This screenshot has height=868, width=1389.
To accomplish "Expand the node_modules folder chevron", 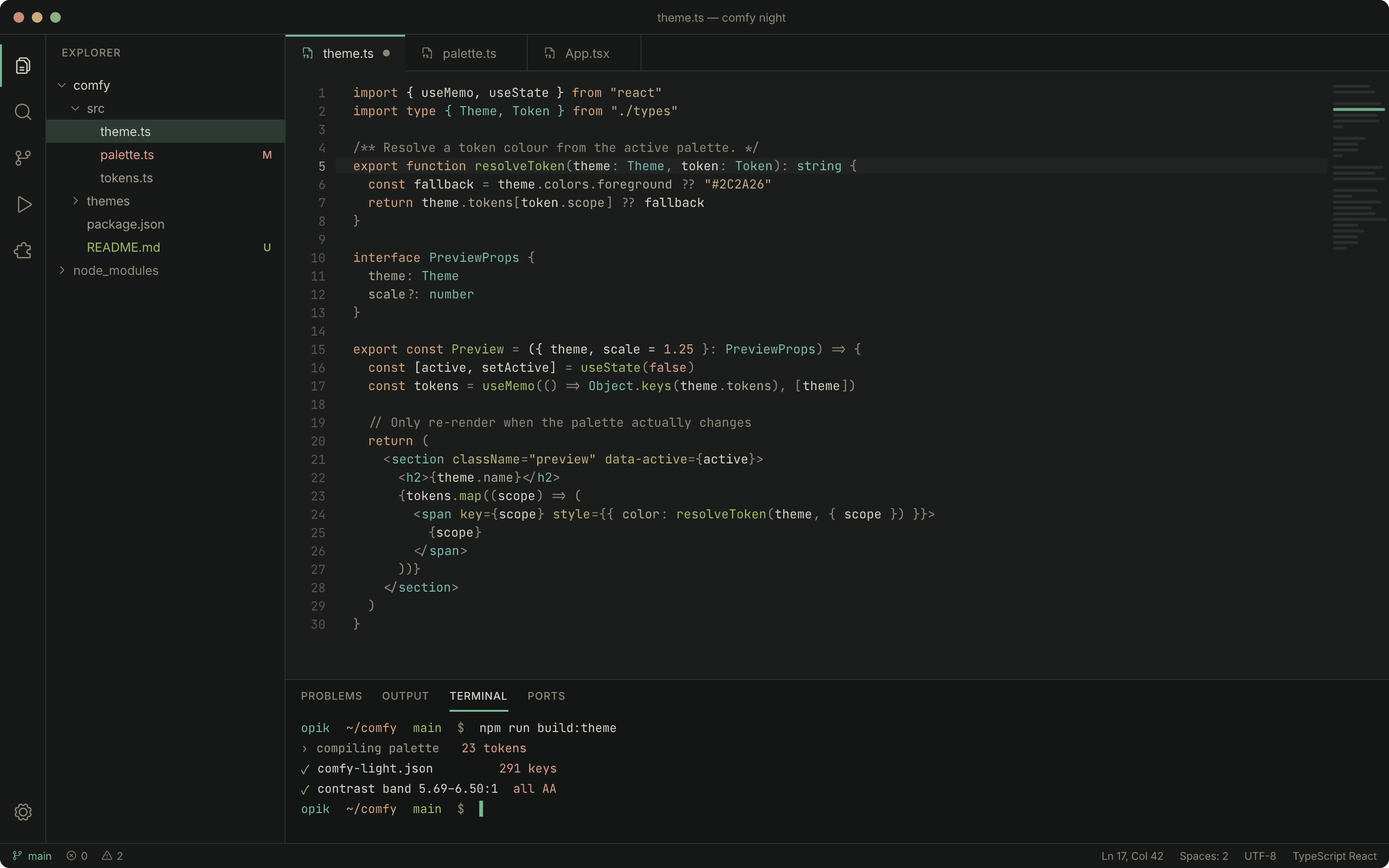I will [62, 271].
